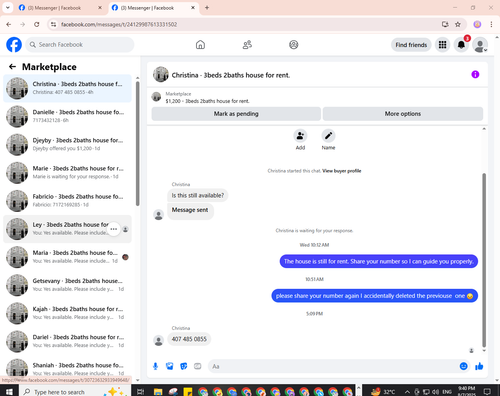Select second Messenger browser tab

coord(153,8)
